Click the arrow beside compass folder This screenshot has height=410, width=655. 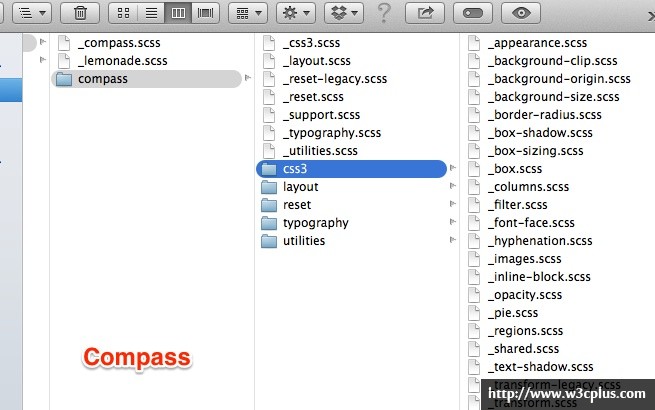248,77
